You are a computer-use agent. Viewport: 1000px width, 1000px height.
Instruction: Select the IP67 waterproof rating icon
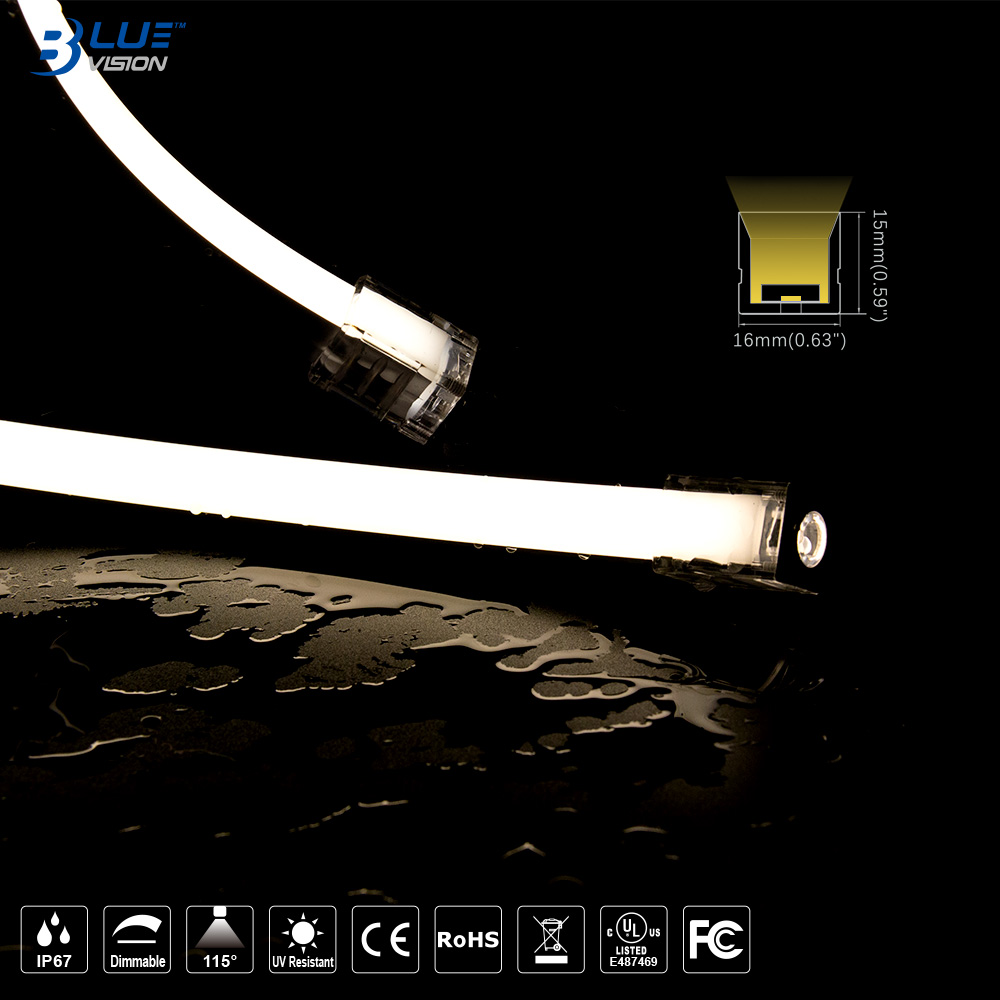54,940
